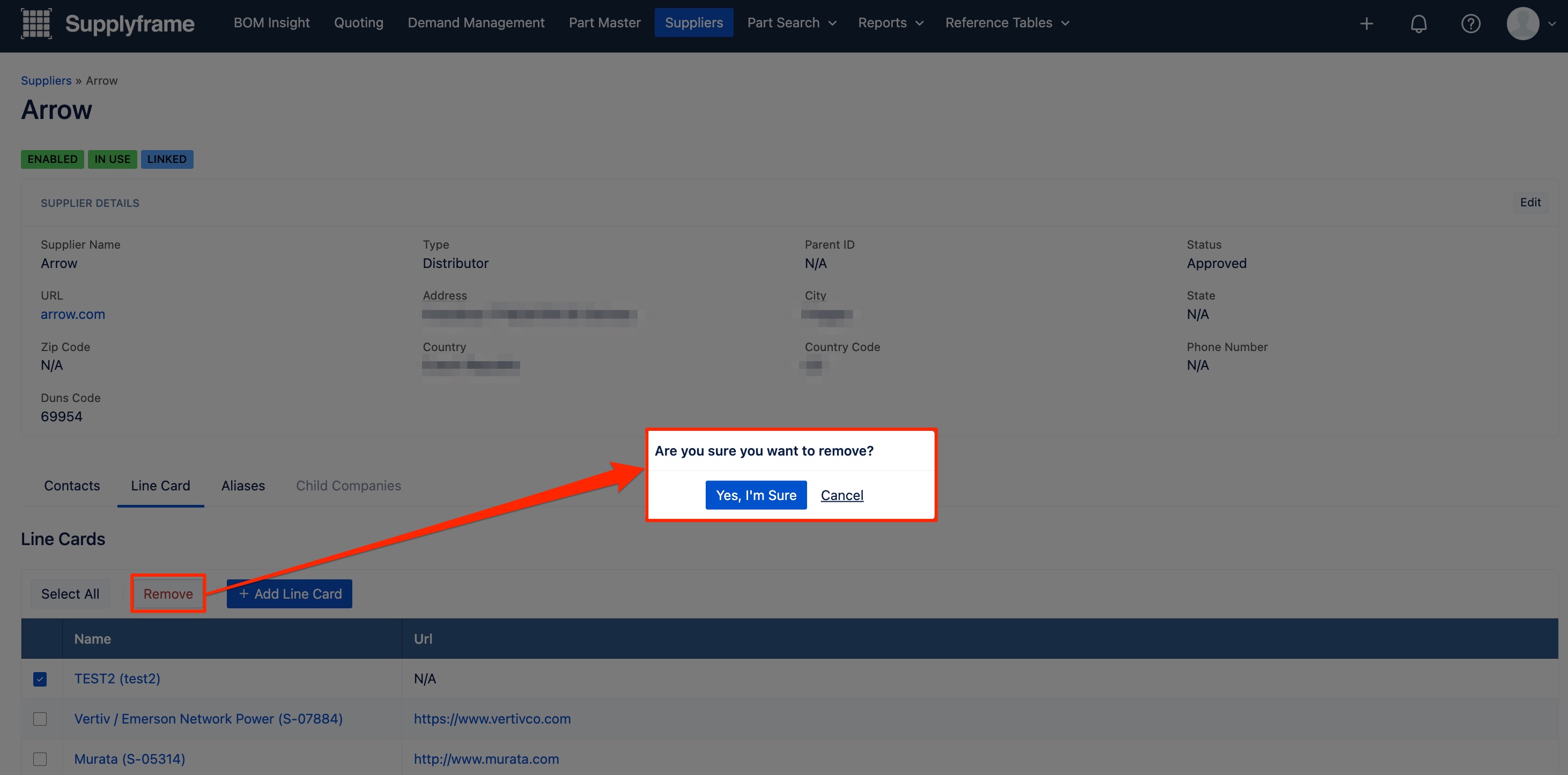The image size is (1568, 775).
Task: Open Demand Management
Action: [x=476, y=23]
